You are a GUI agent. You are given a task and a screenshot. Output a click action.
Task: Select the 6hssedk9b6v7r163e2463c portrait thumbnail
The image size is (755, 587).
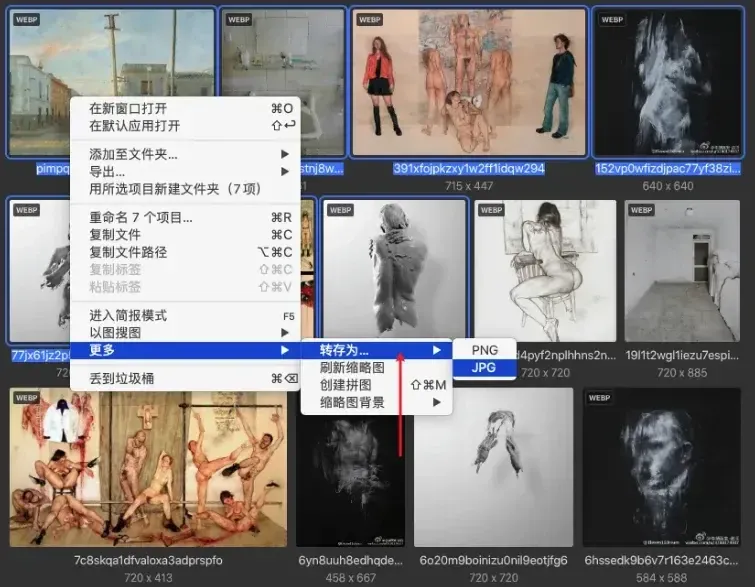(661, 467)
